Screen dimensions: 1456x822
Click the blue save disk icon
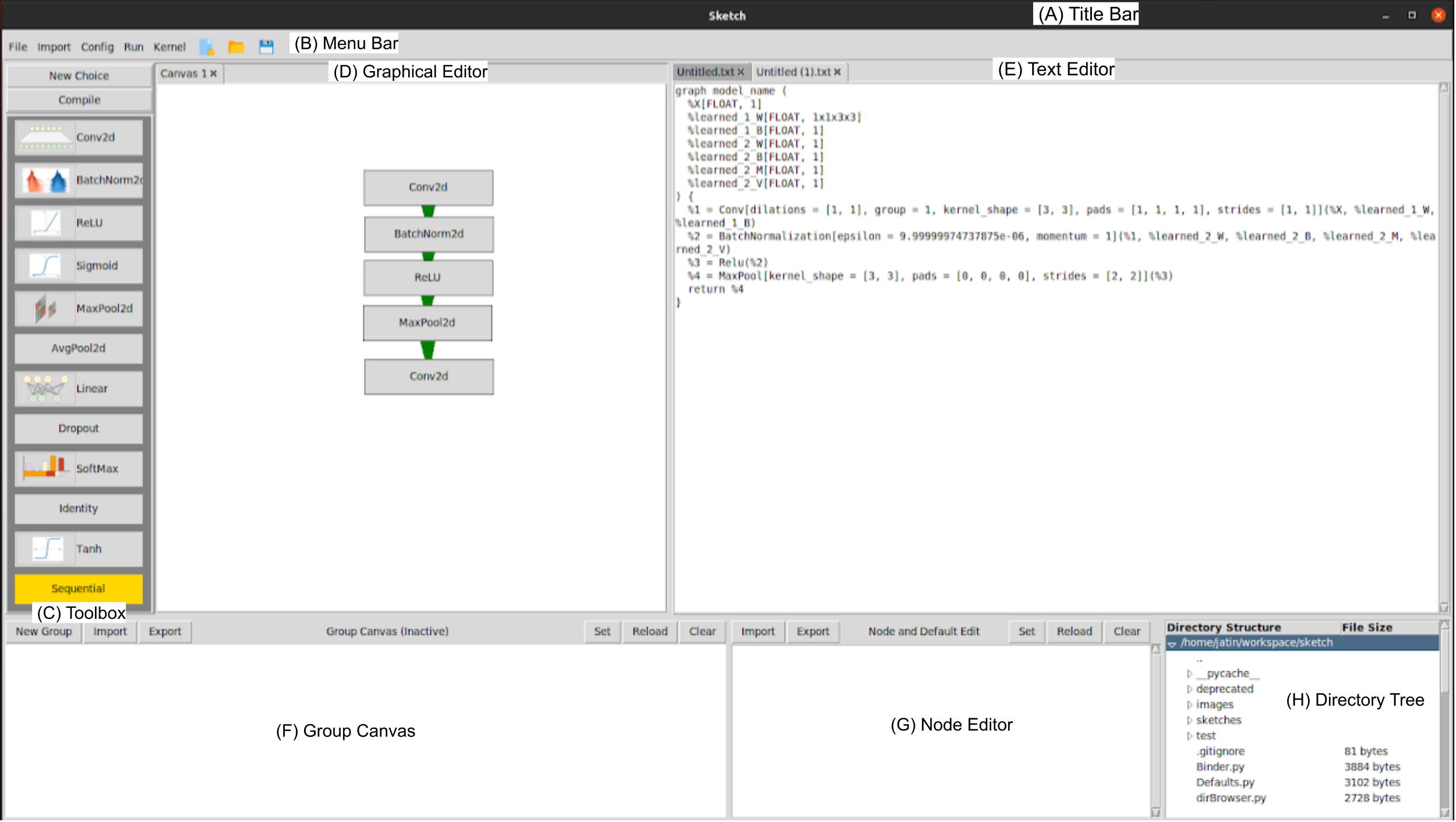pyautogui.click(x=266, y=47)
